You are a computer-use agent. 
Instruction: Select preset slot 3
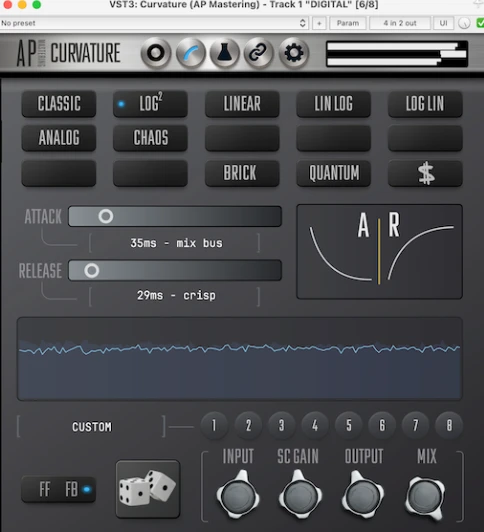pos(282,425)
